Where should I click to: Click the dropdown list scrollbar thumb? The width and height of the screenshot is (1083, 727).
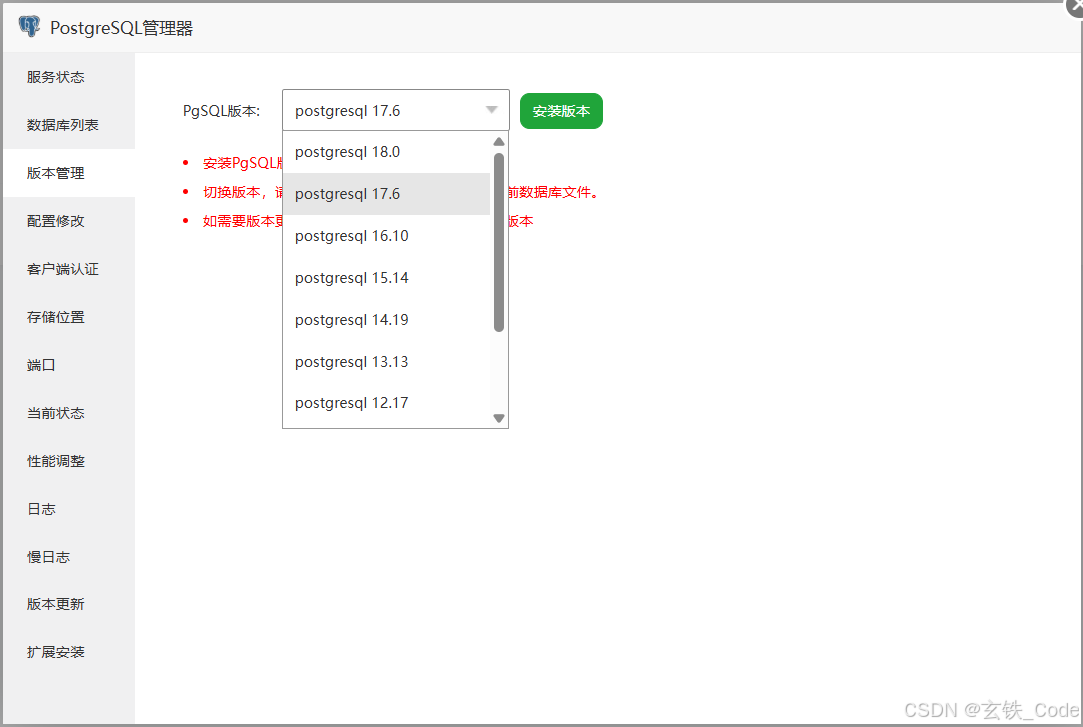click(499, 242)
